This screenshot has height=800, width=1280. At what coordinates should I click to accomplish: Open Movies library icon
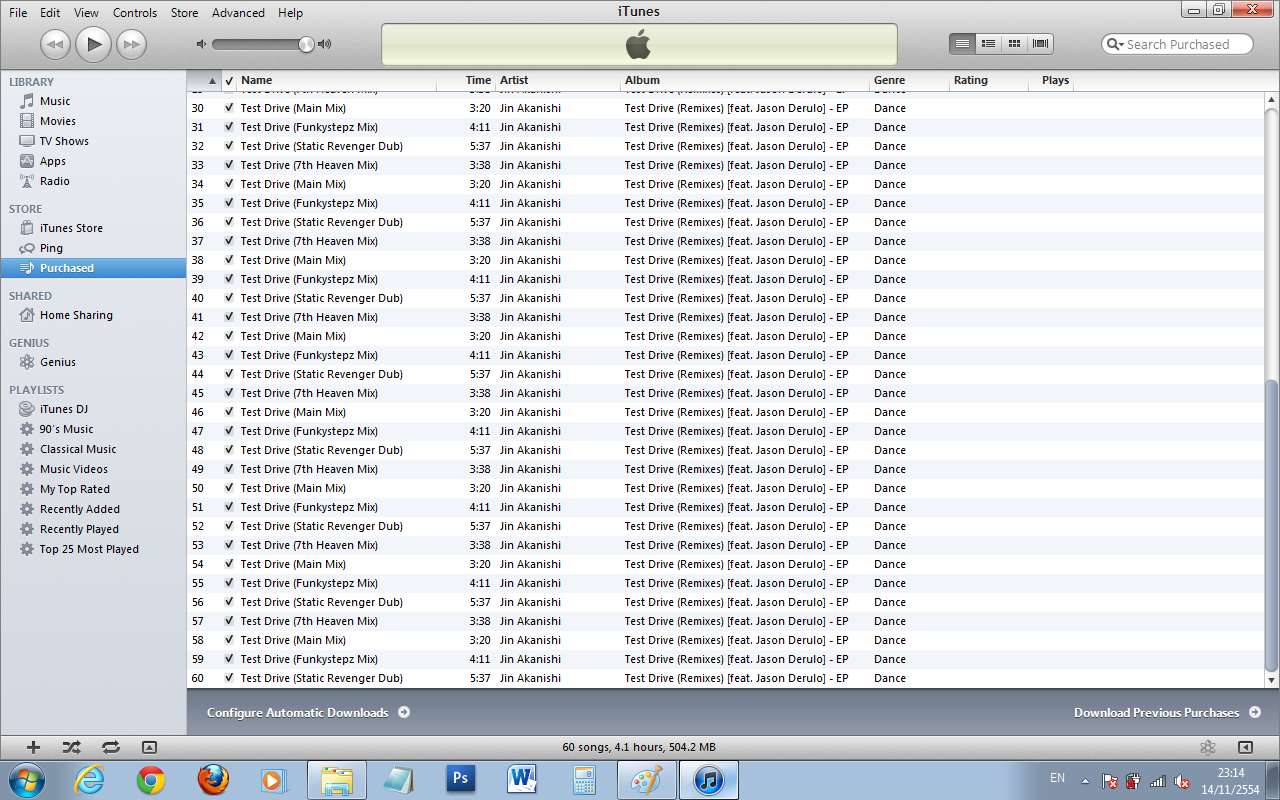pyautogui.click(x=27, y=121)
